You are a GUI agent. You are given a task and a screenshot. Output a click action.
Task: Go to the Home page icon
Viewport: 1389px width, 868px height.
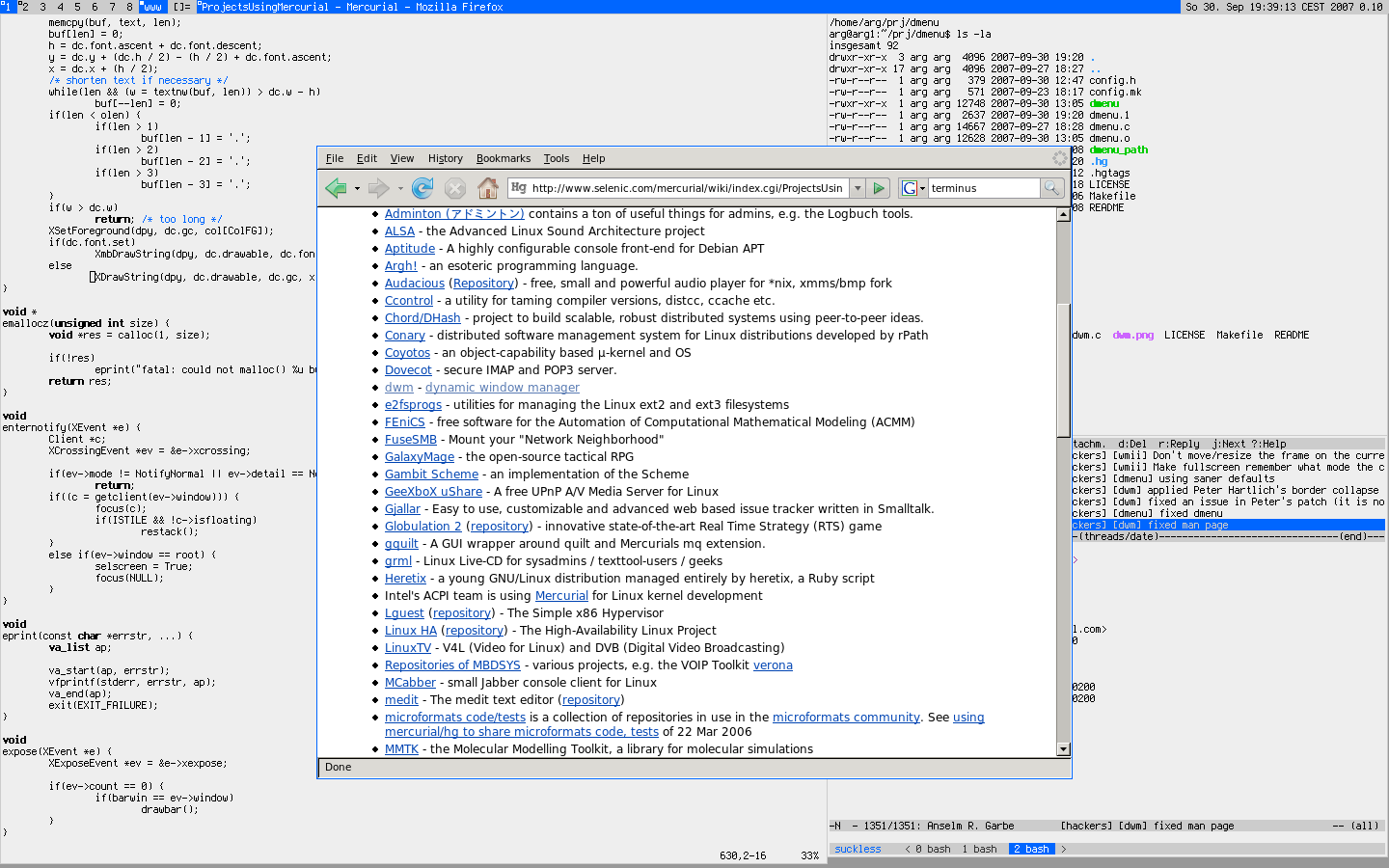tap(488, 188)
